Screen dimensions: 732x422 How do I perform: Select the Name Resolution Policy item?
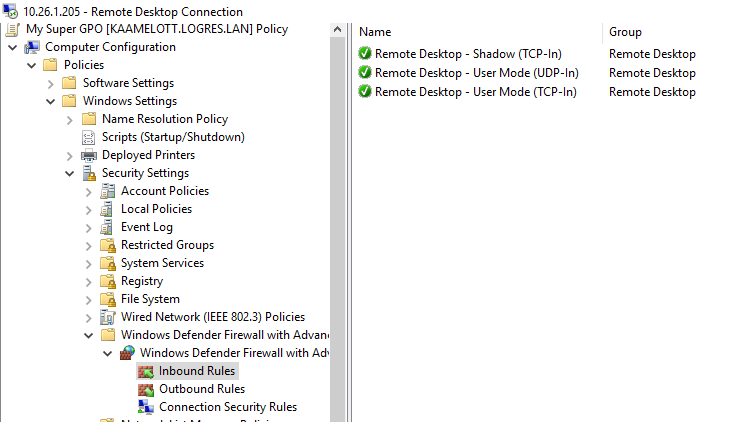pos(164,119)
